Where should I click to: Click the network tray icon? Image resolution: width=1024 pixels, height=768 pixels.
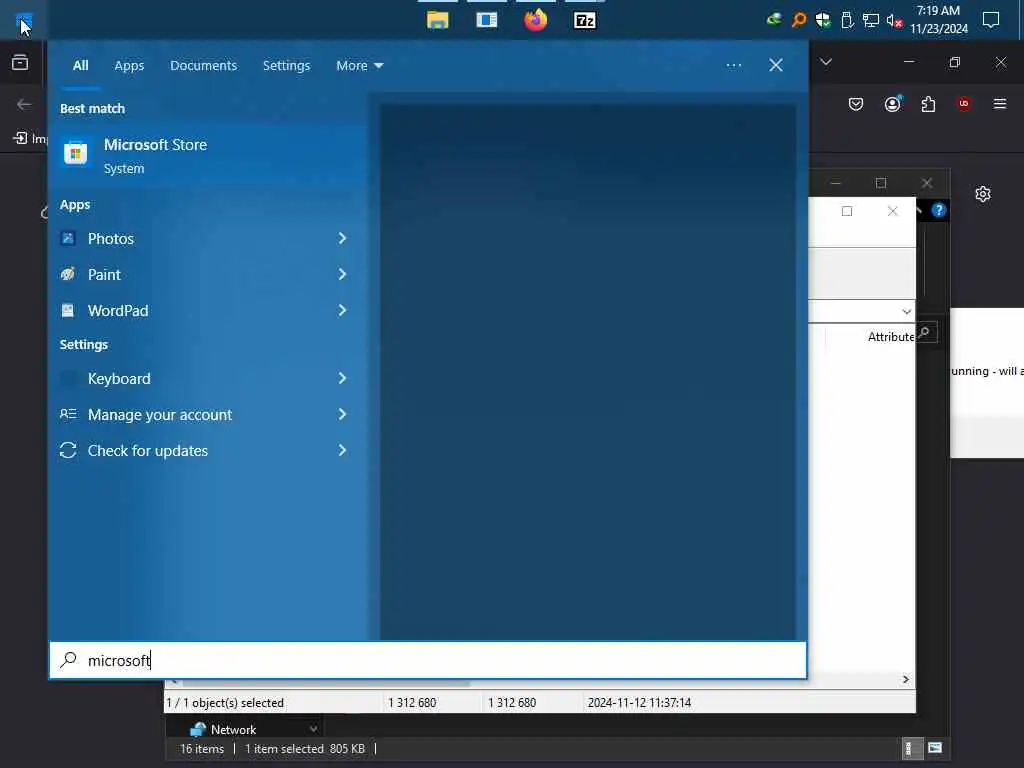[x=871, y=20]
